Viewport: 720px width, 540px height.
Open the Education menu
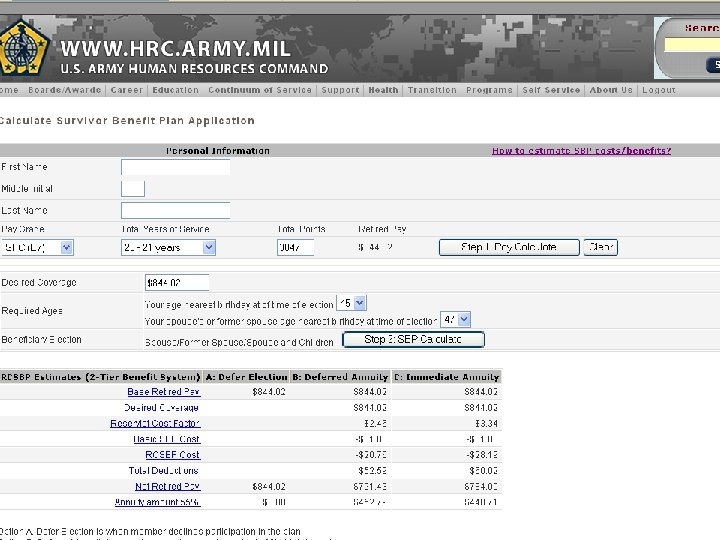175,90
